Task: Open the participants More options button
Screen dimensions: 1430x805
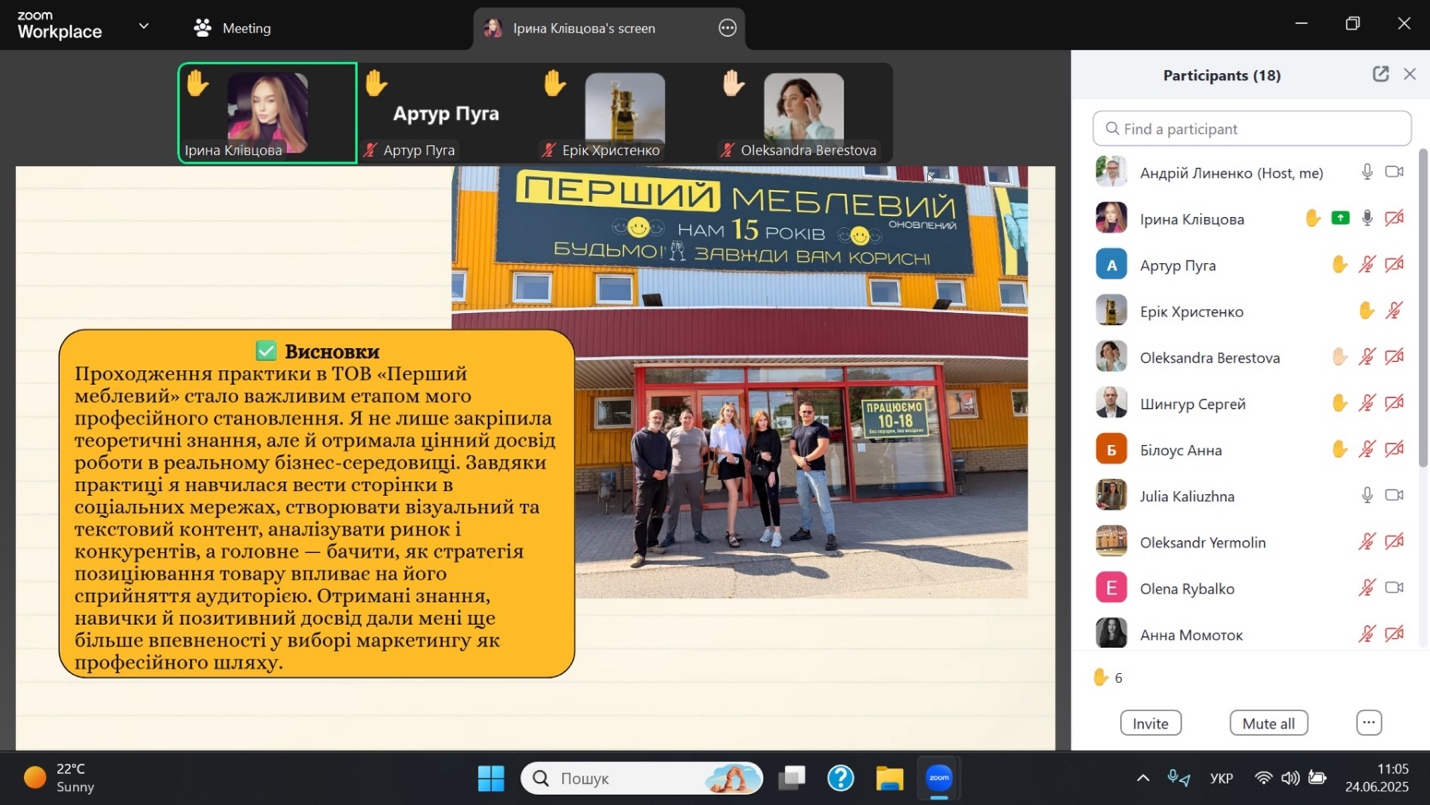Action: click(x=1369, y=723)
